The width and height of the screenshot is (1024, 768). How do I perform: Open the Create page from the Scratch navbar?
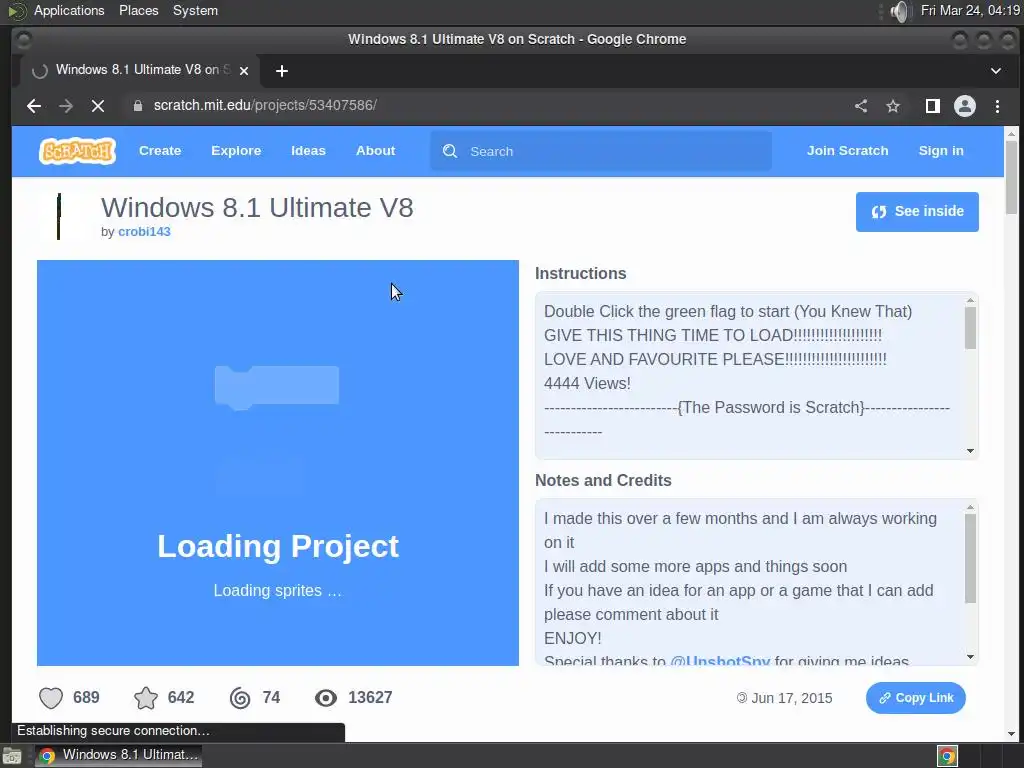click(x=160, y=151)
